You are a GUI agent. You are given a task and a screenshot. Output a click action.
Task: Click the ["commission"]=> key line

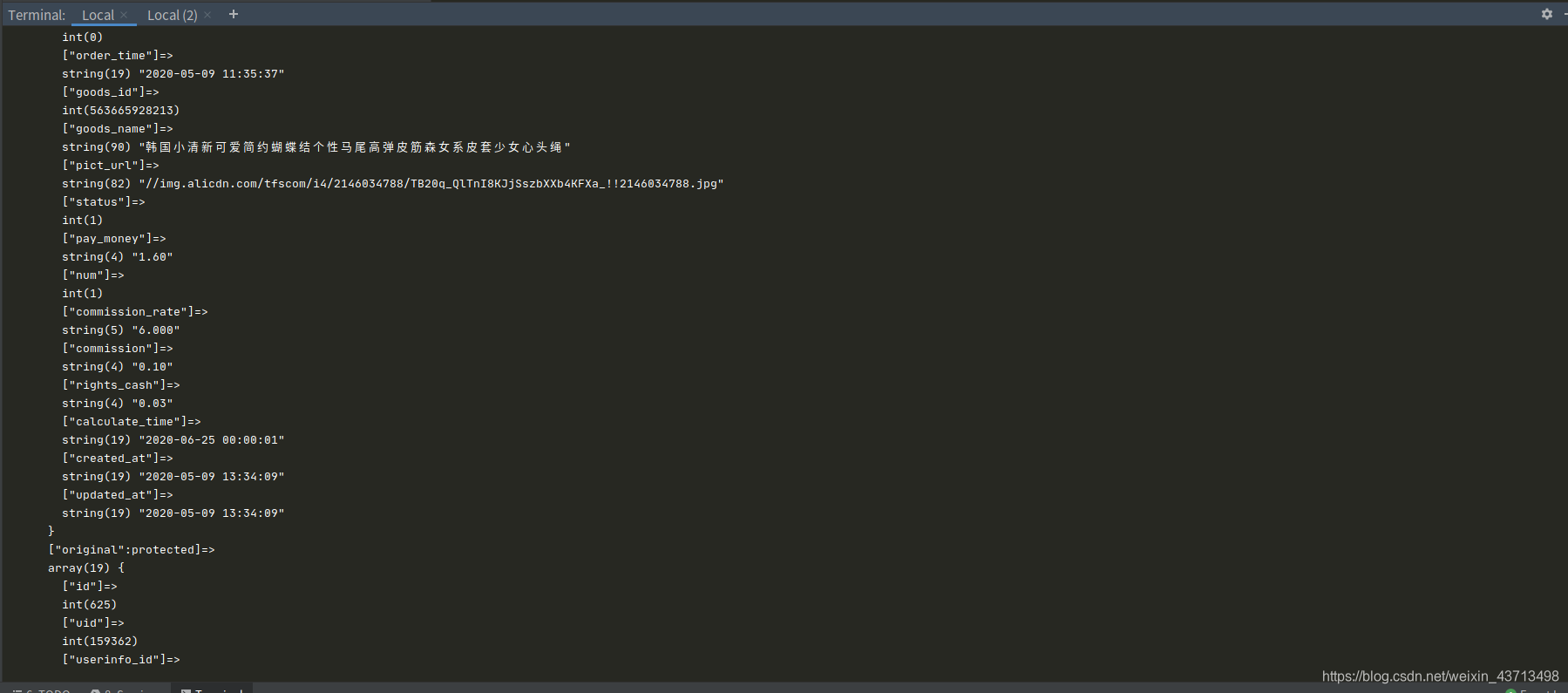click(x=118, y=349)
